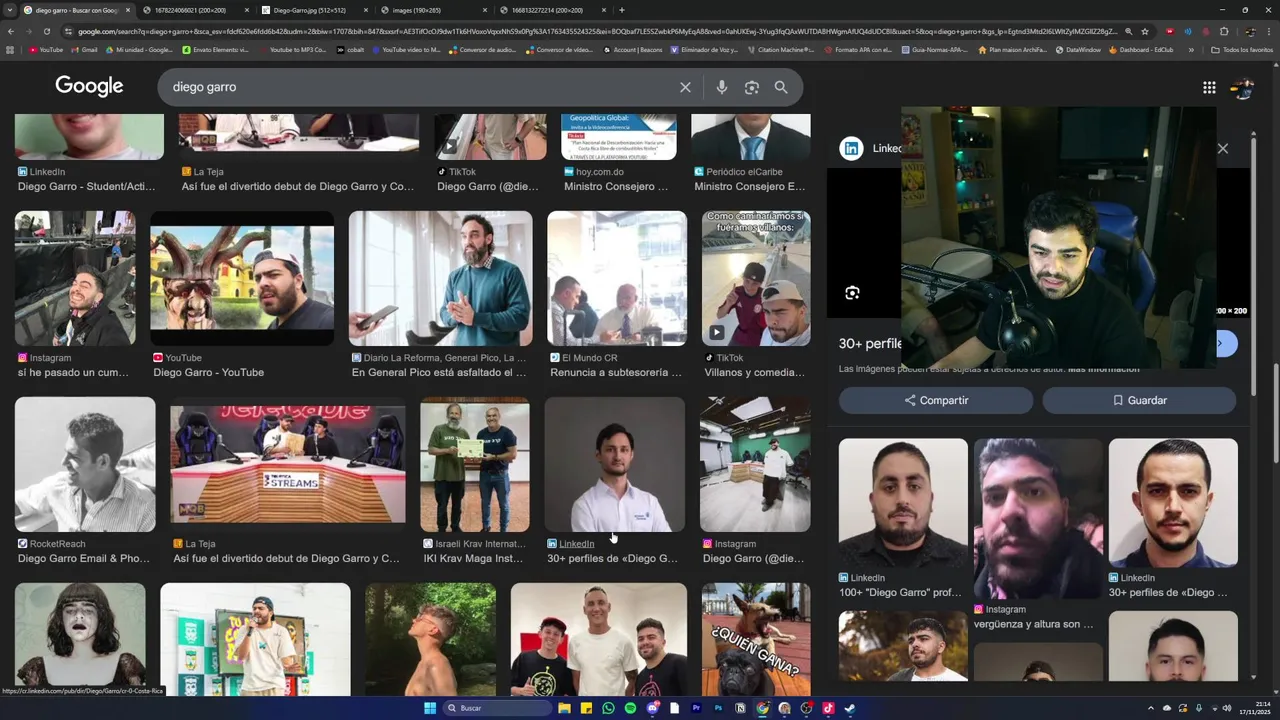Viewport: 1280px width, 720px height.
Task: Open Premiere Pro from the taskbar
Action: (696, 708)
